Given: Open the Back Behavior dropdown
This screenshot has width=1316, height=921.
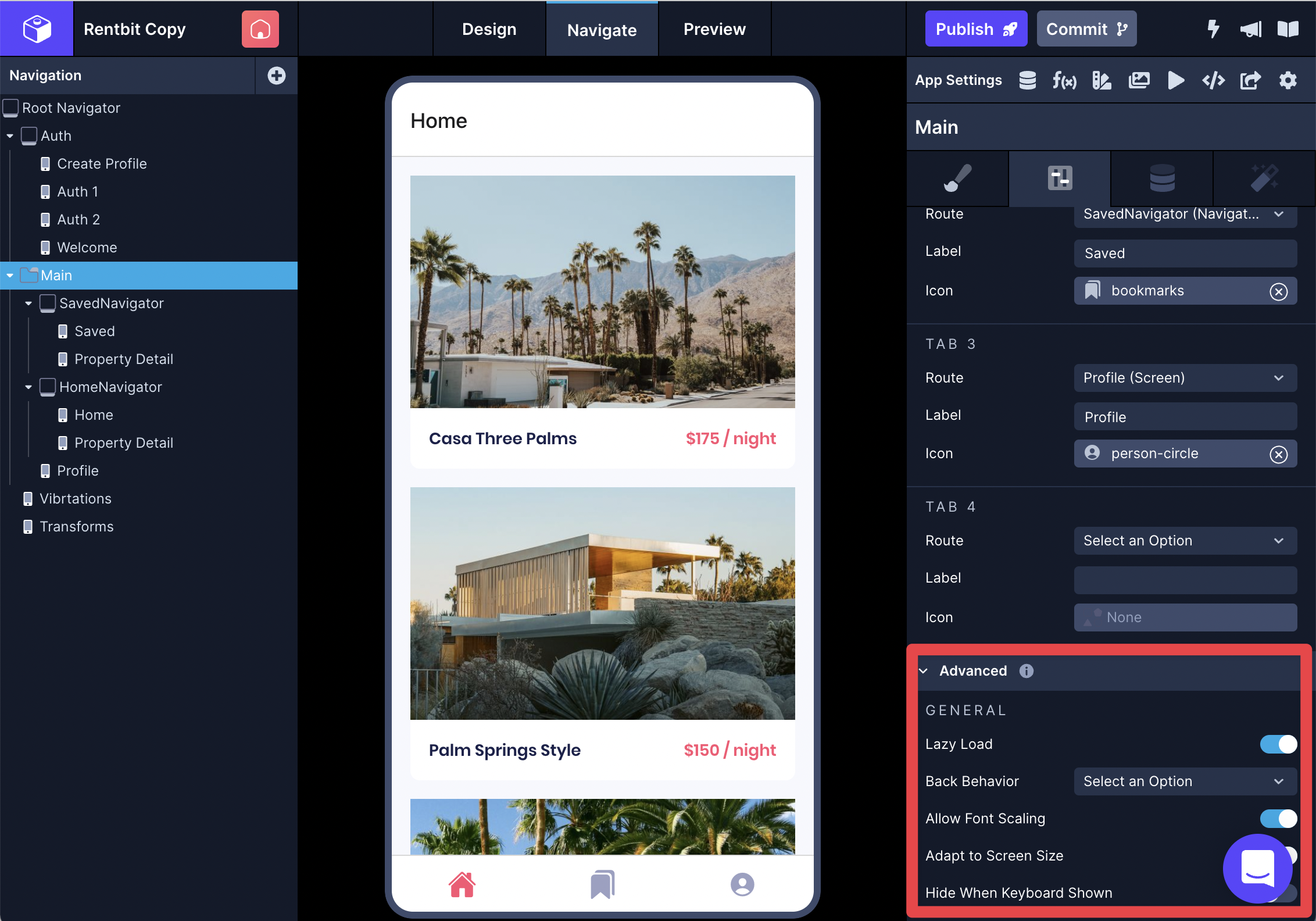Looking at the screenshot, I should tap(1185, 781).
